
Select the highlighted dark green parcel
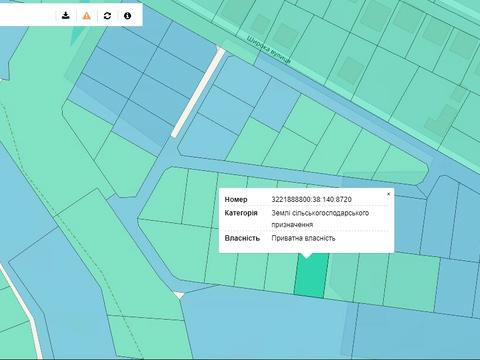(x=311, y=275)
